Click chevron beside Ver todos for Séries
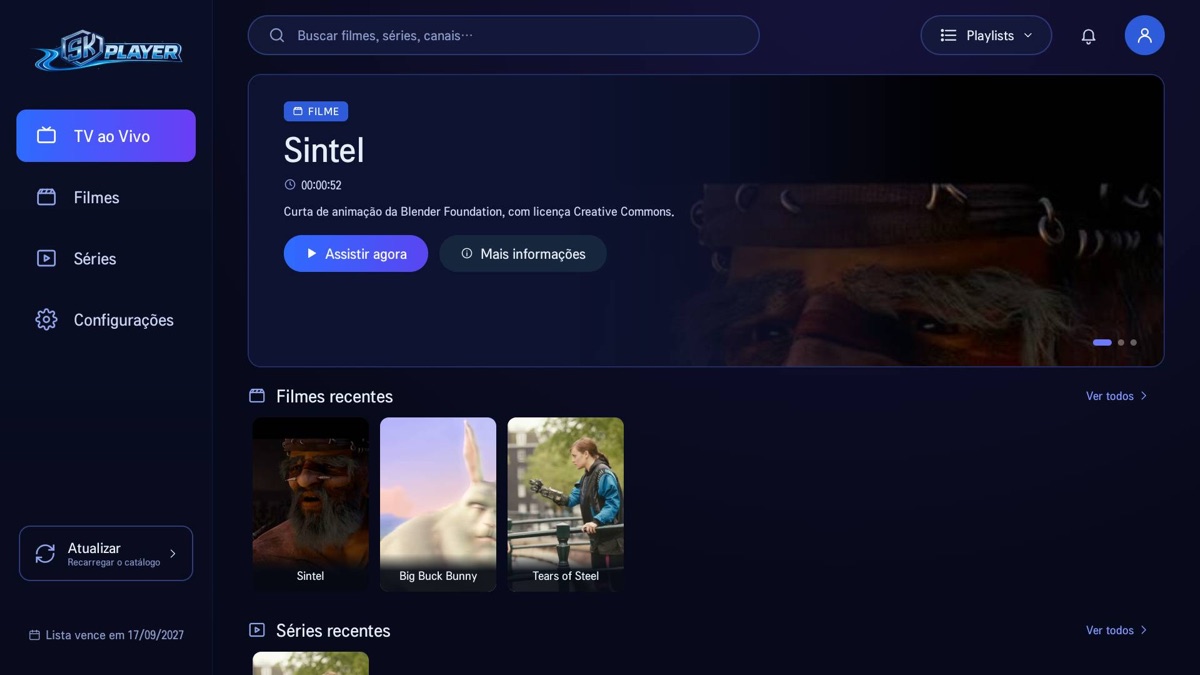Image resolution: width=1200 pixels, height=675 pixels. (x=1144, y=630)
